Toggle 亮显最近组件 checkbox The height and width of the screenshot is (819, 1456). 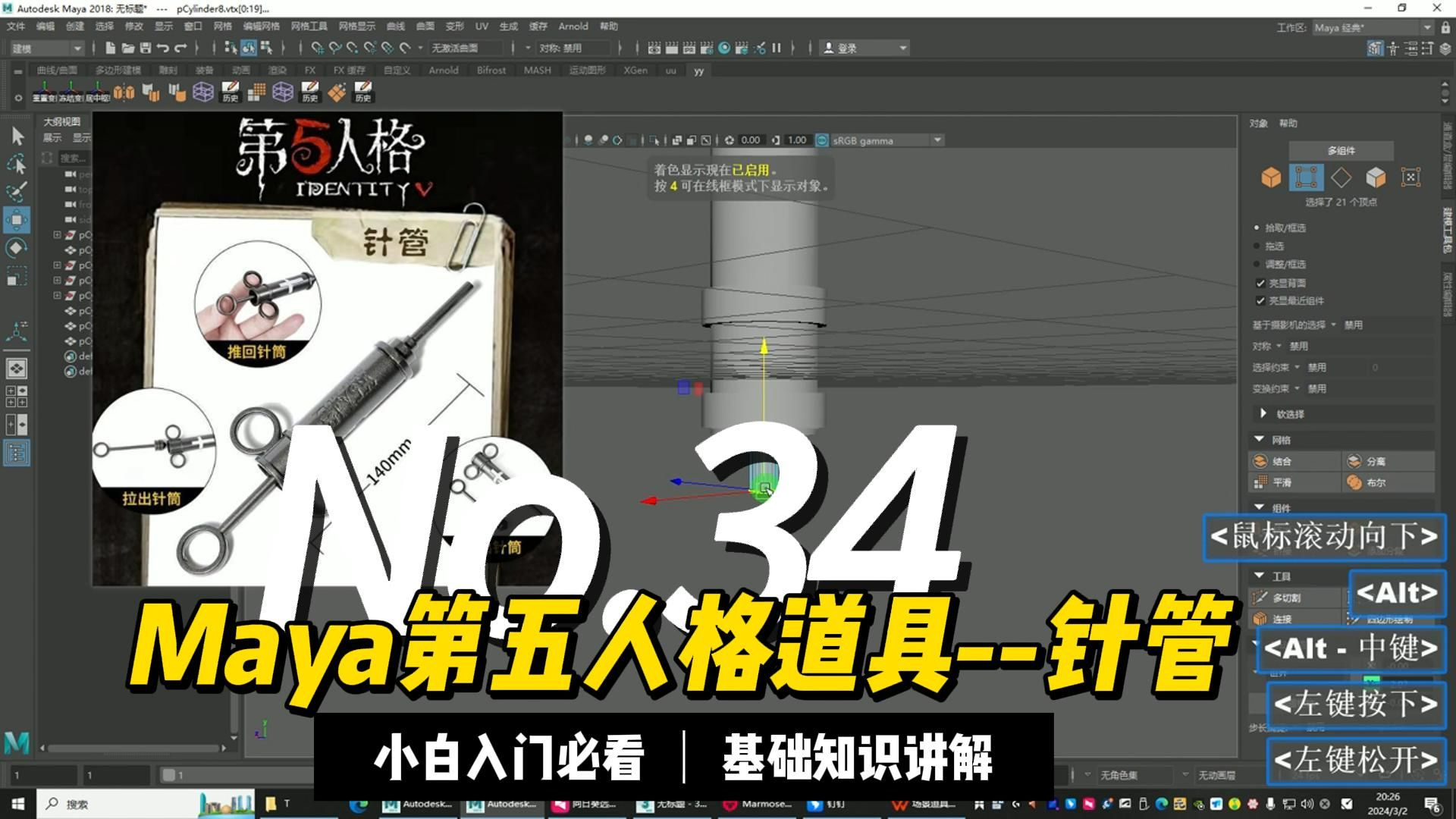(x=1260, y=301)
